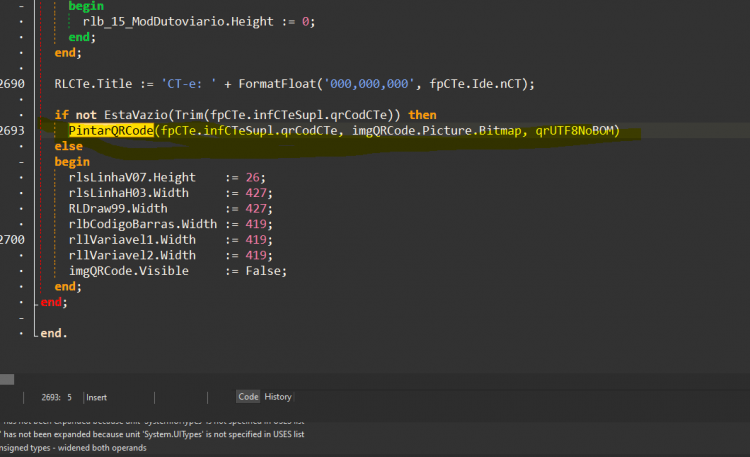Click the 'CT-e: ' string literal
The height and width of the screenshot is (457, 750).
point(189,84)
